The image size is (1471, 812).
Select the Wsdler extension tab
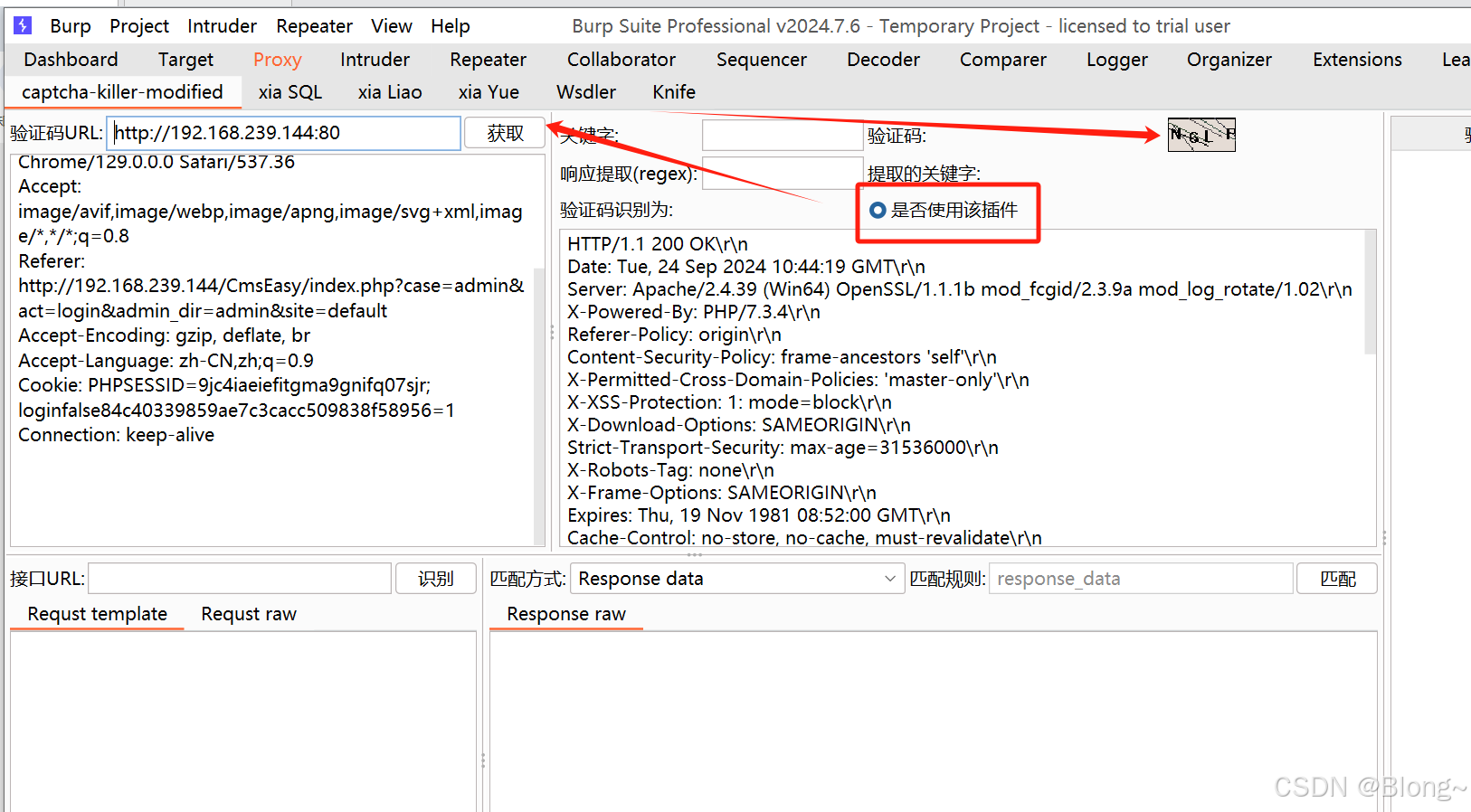click(586, 92)
